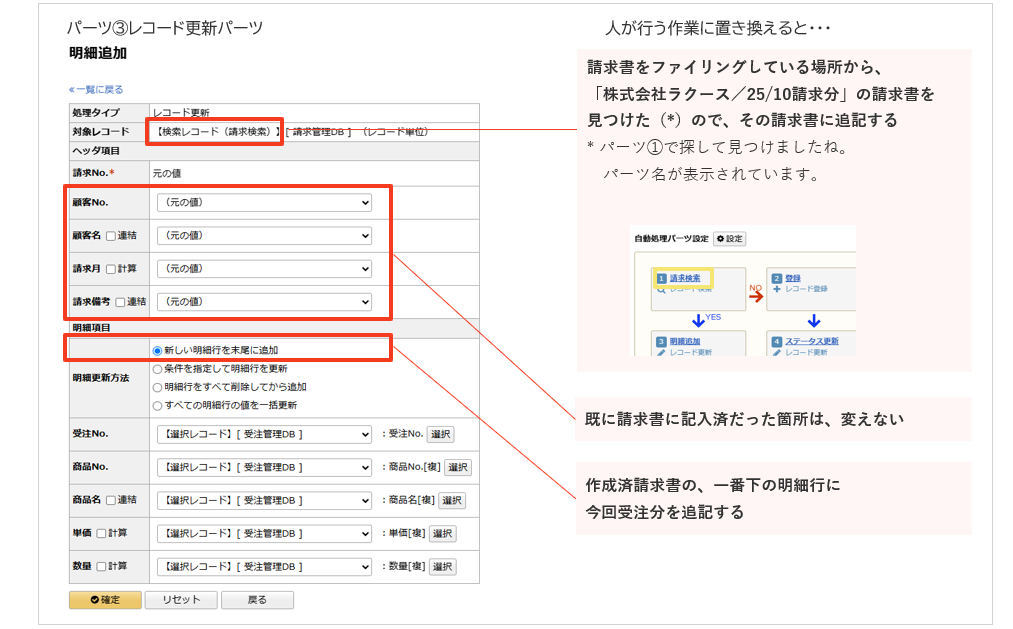Viewport: 1013px width, 629px height.
Task: Open the 数量 dropdown for 選択レコード
Action: 264,566
